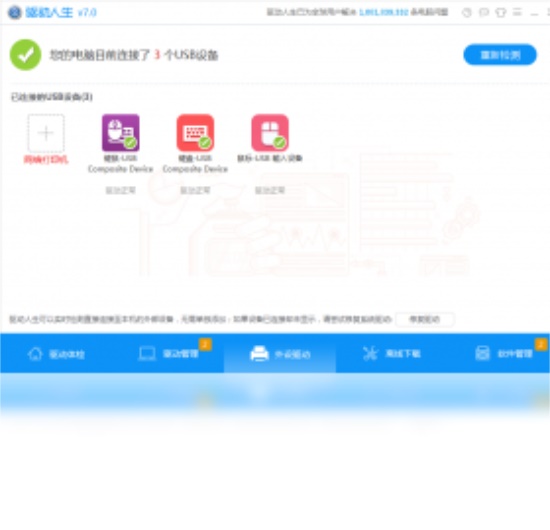The image size is (550, 530).
Task: Click the add network printer plus box
Action: point(46,133)
